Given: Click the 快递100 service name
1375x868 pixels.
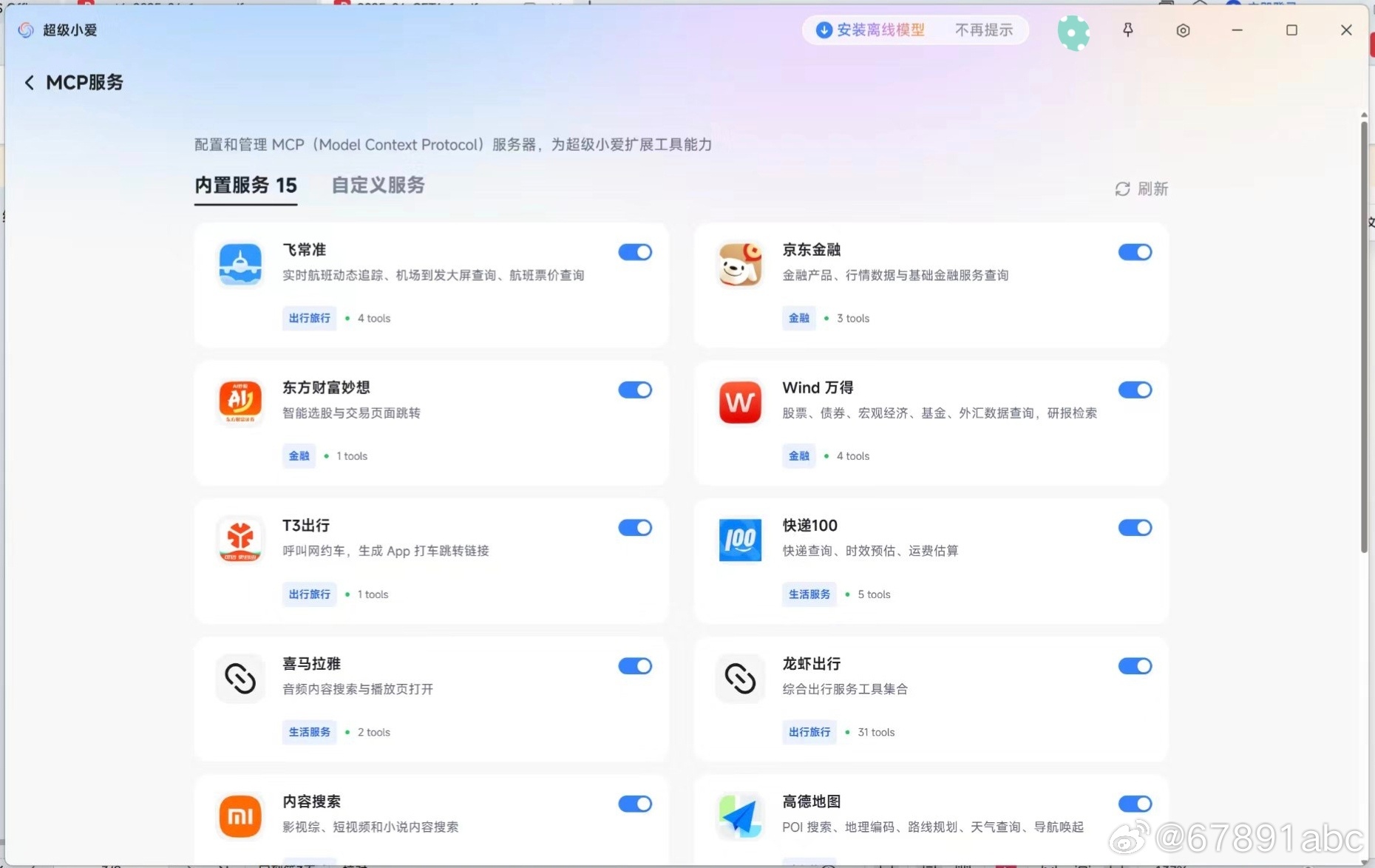Looking at the screenshot, I should pos(809,526).
